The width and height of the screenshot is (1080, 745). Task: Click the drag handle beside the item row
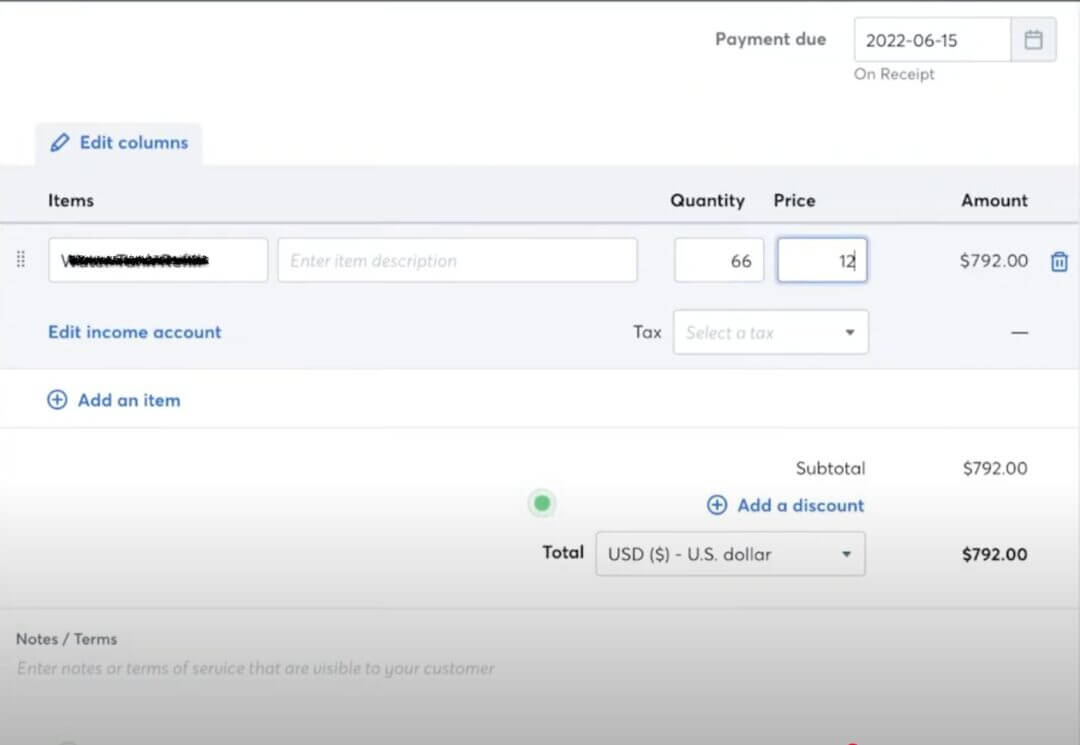20,260
